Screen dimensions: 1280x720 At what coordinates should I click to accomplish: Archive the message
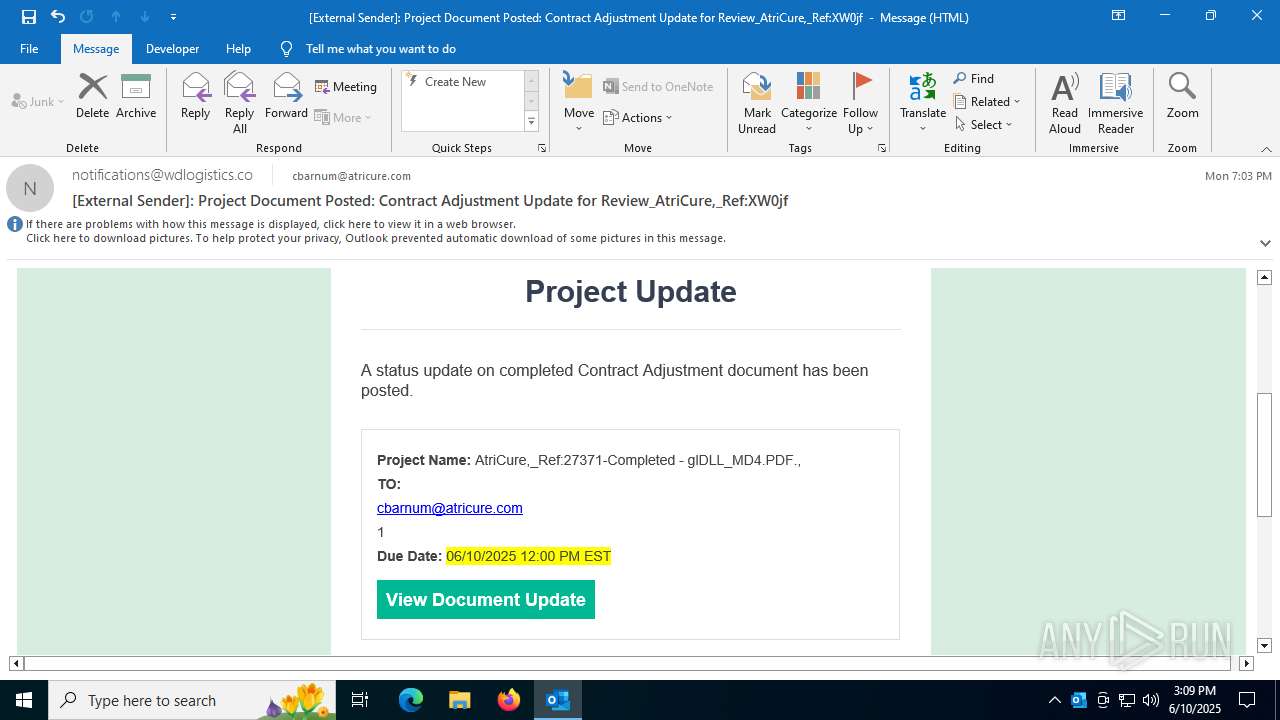coord(136,96)
